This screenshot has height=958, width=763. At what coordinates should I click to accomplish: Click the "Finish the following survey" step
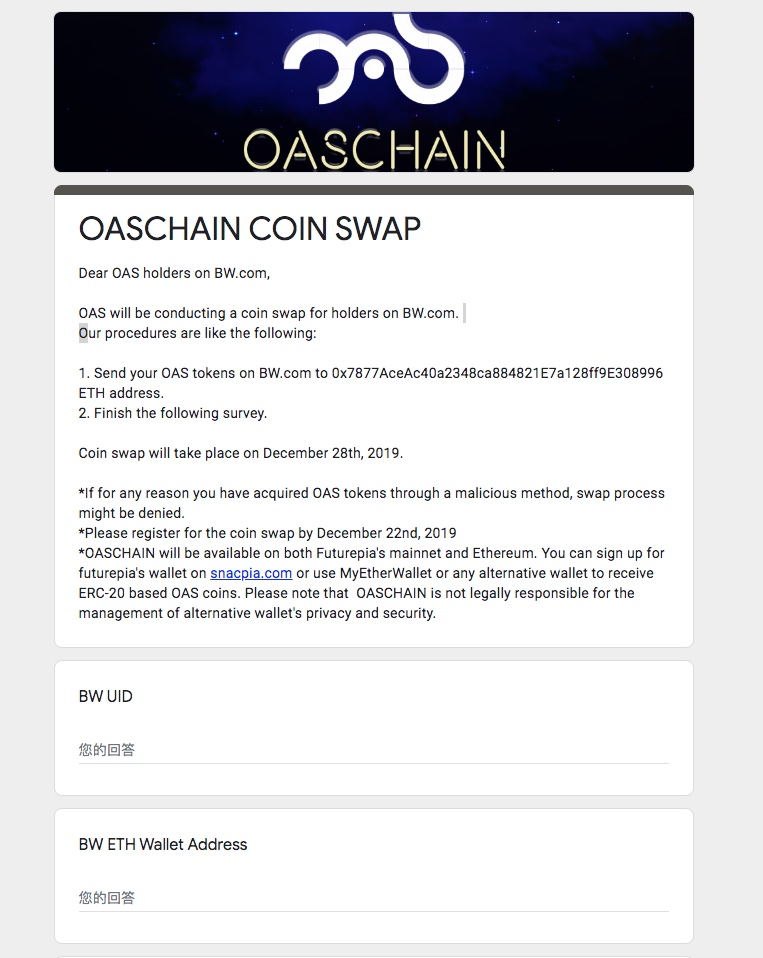tap(173, 413)
